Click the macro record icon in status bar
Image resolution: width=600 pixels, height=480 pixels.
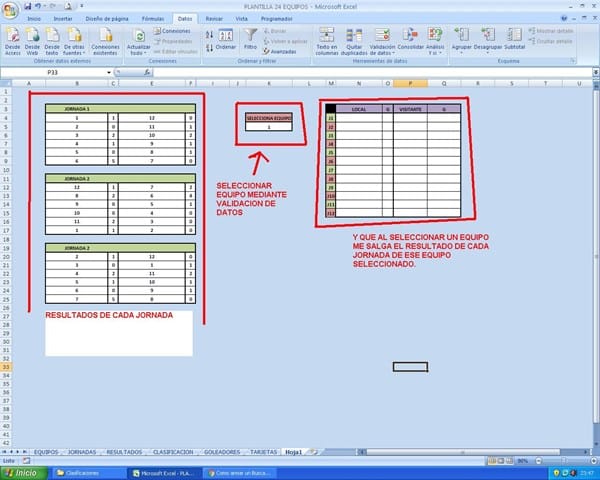click(26, 461)
